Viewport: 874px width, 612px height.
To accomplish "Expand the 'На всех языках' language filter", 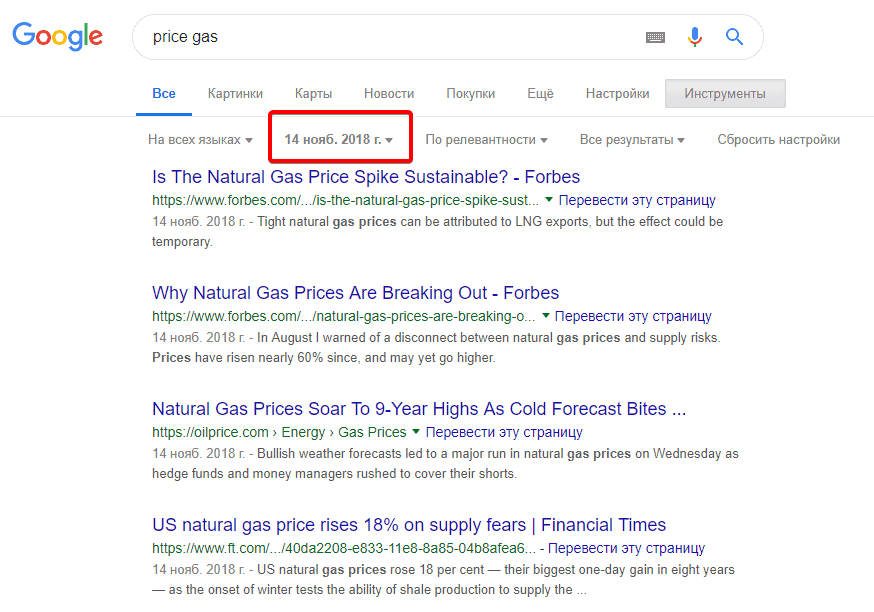I will 200,140.
